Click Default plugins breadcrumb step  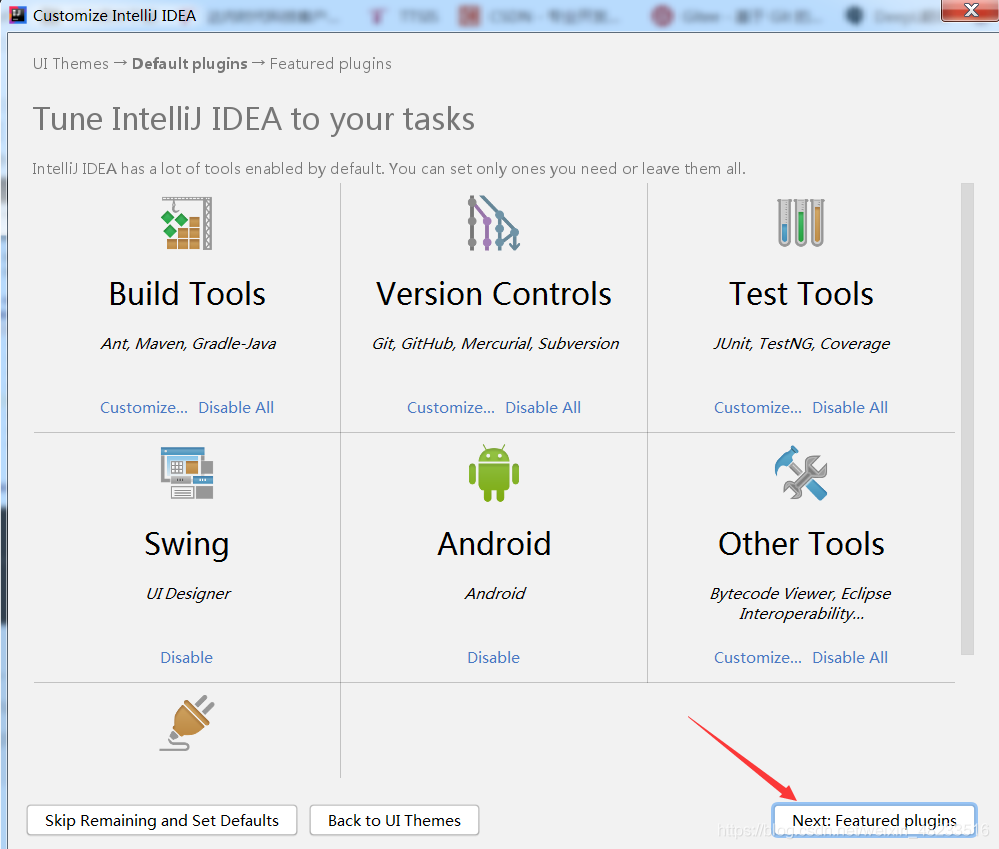point(189,64)
